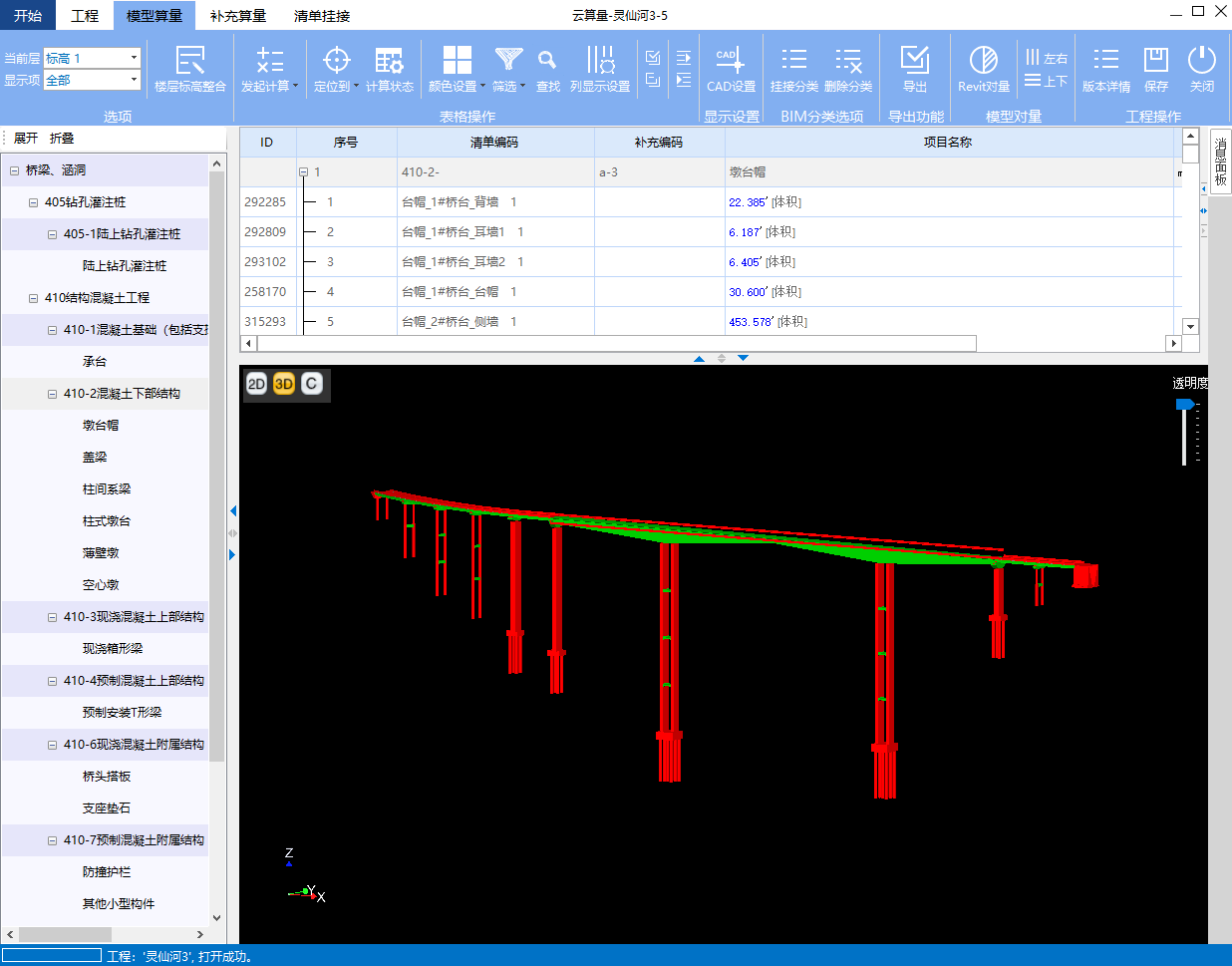Switch to the 补充算量 tab

(238, 15)
